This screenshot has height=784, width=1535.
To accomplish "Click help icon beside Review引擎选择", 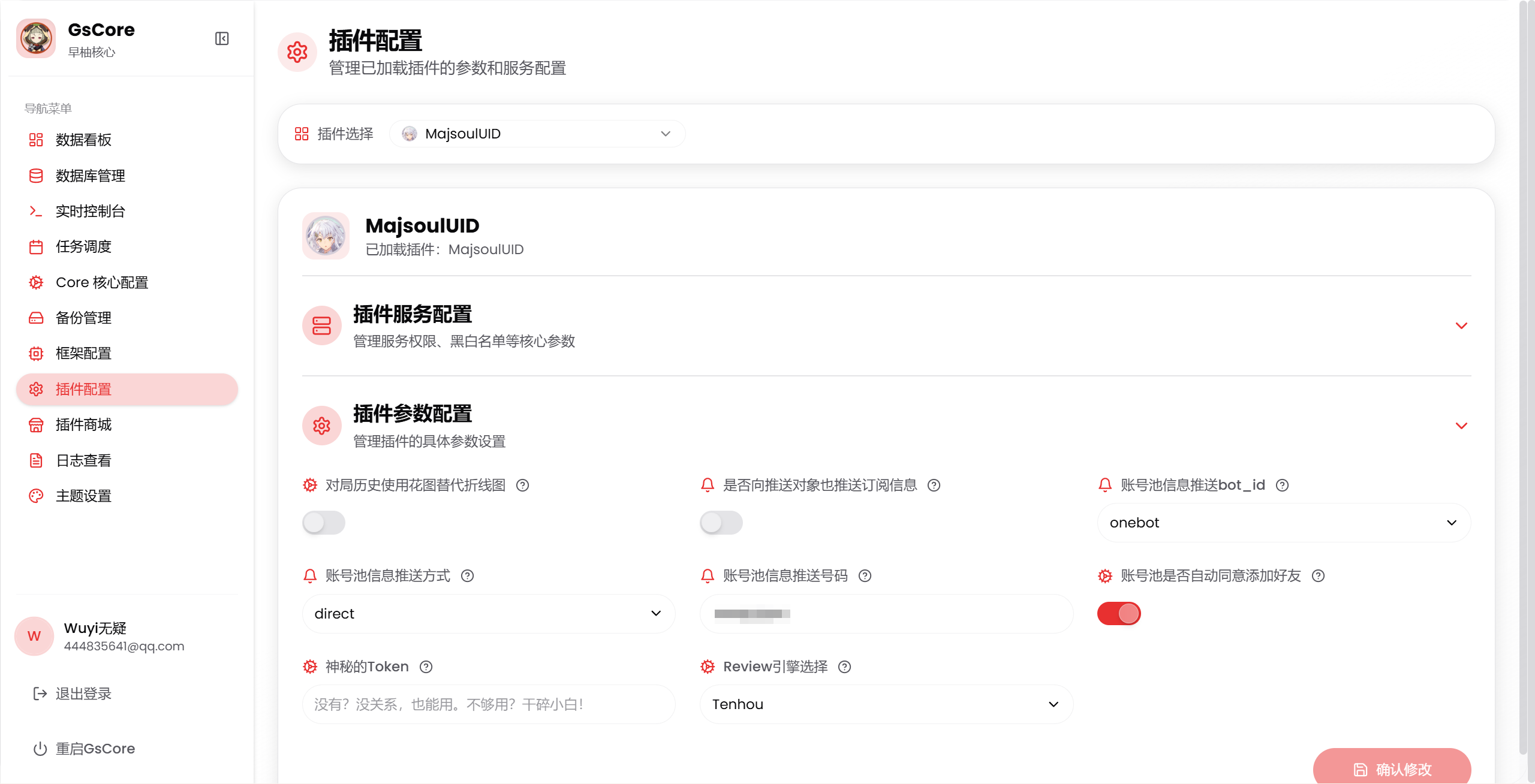I will point(844,667).
